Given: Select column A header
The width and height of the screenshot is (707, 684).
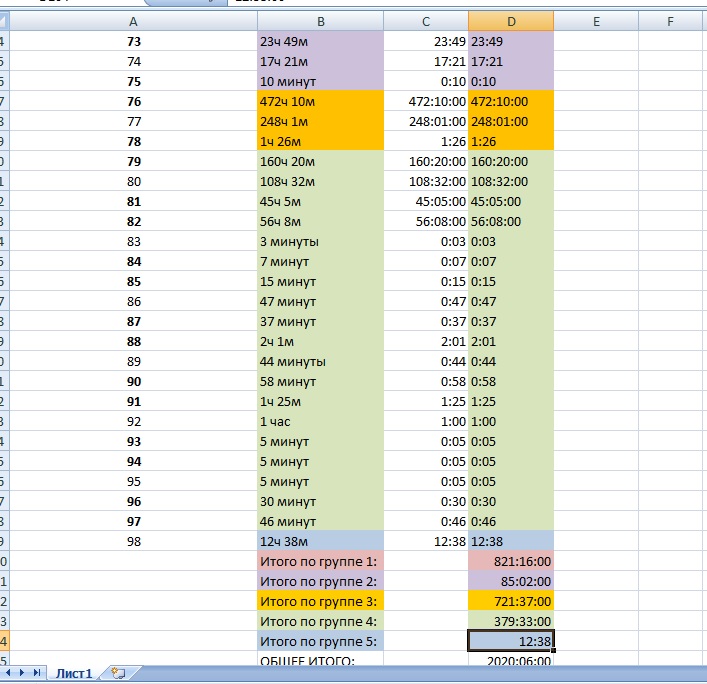Looking at the screenshot, I should [x=133, y=21].
